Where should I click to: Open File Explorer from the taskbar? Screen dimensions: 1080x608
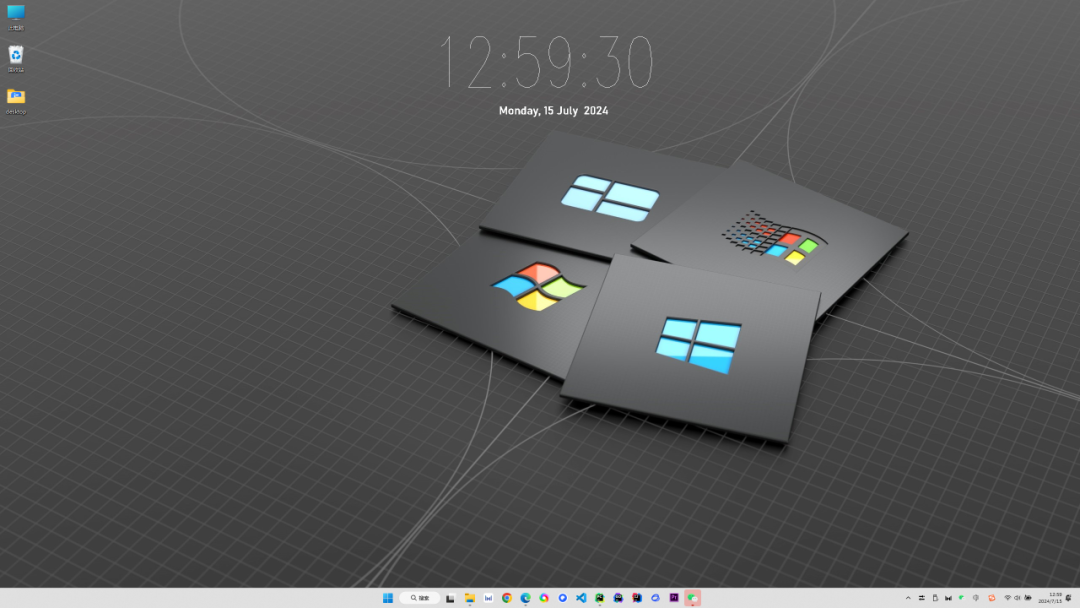(470, 598)
